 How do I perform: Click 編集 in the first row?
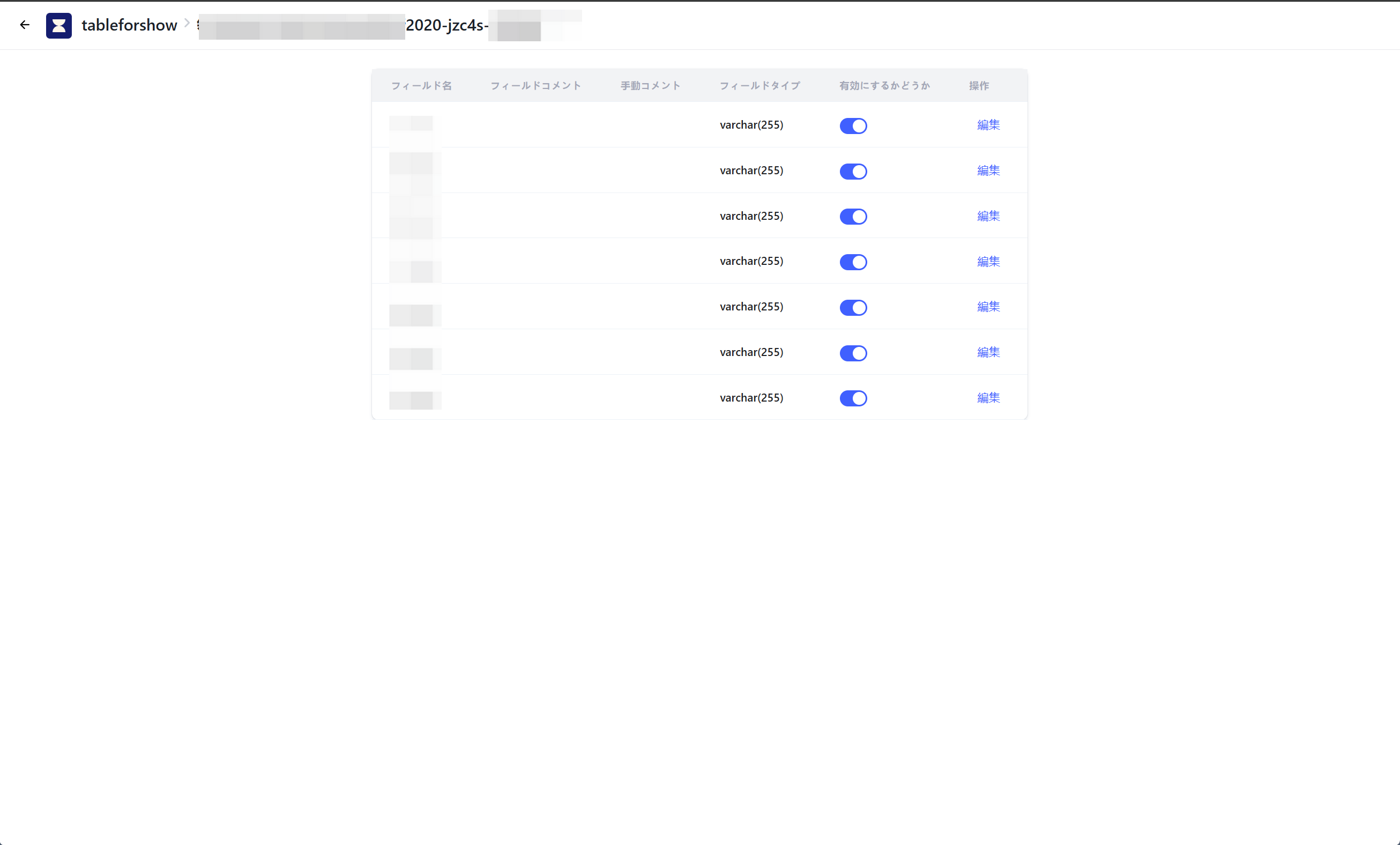coord(988,125)
